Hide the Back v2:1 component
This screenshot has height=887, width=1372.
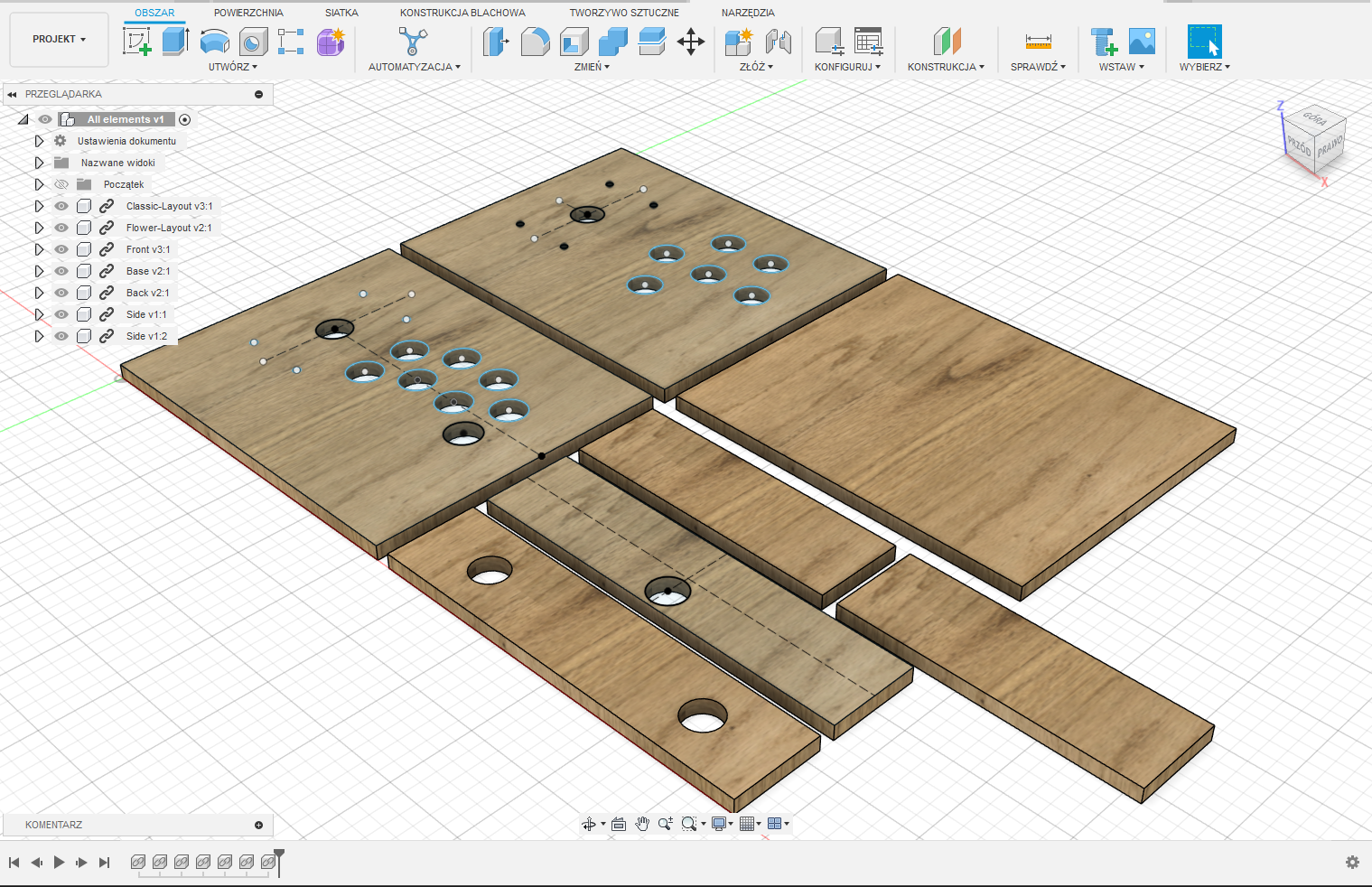pyautogui.click(x=61, y=293)
